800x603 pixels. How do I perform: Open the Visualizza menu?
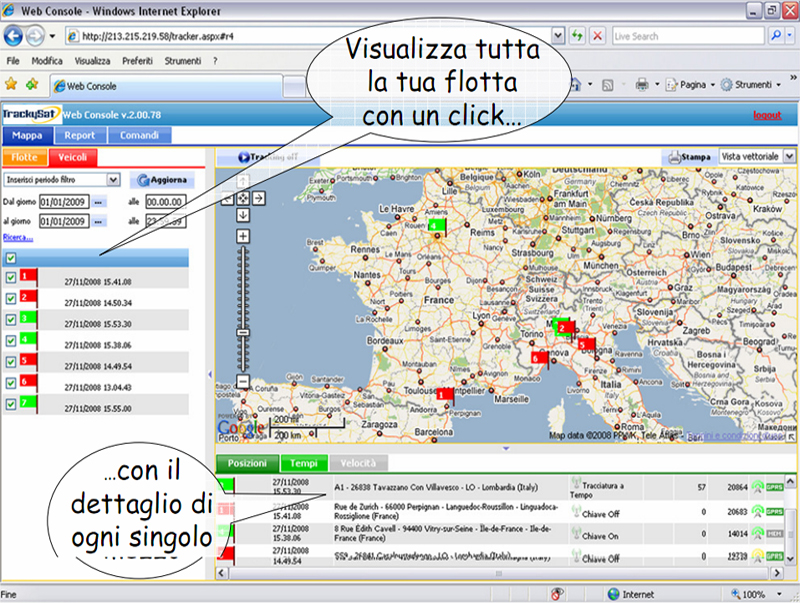click(92, 61)
